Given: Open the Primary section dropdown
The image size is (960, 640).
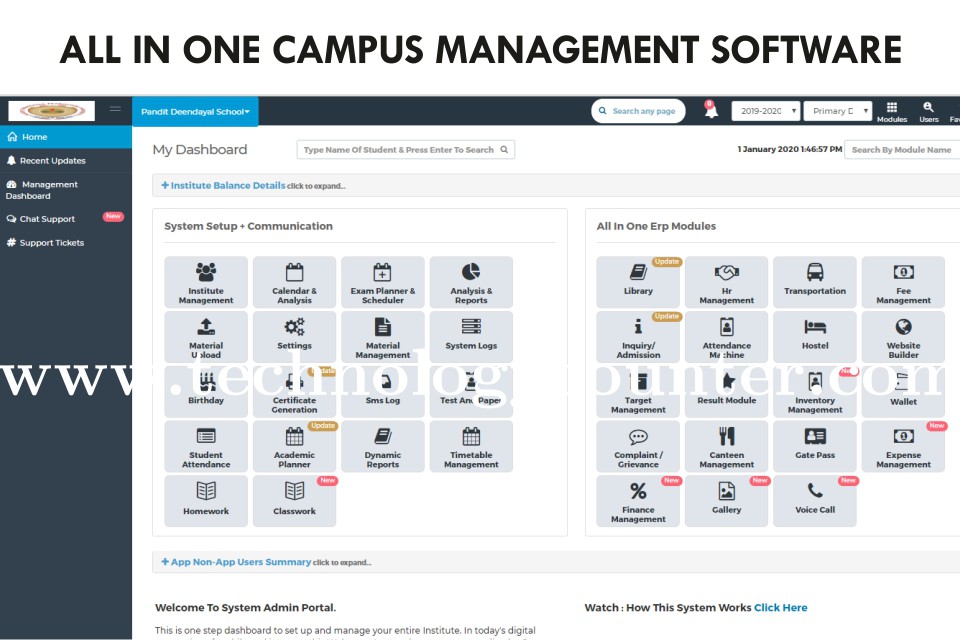Looking at the screenshot, I should pos(838,111).
